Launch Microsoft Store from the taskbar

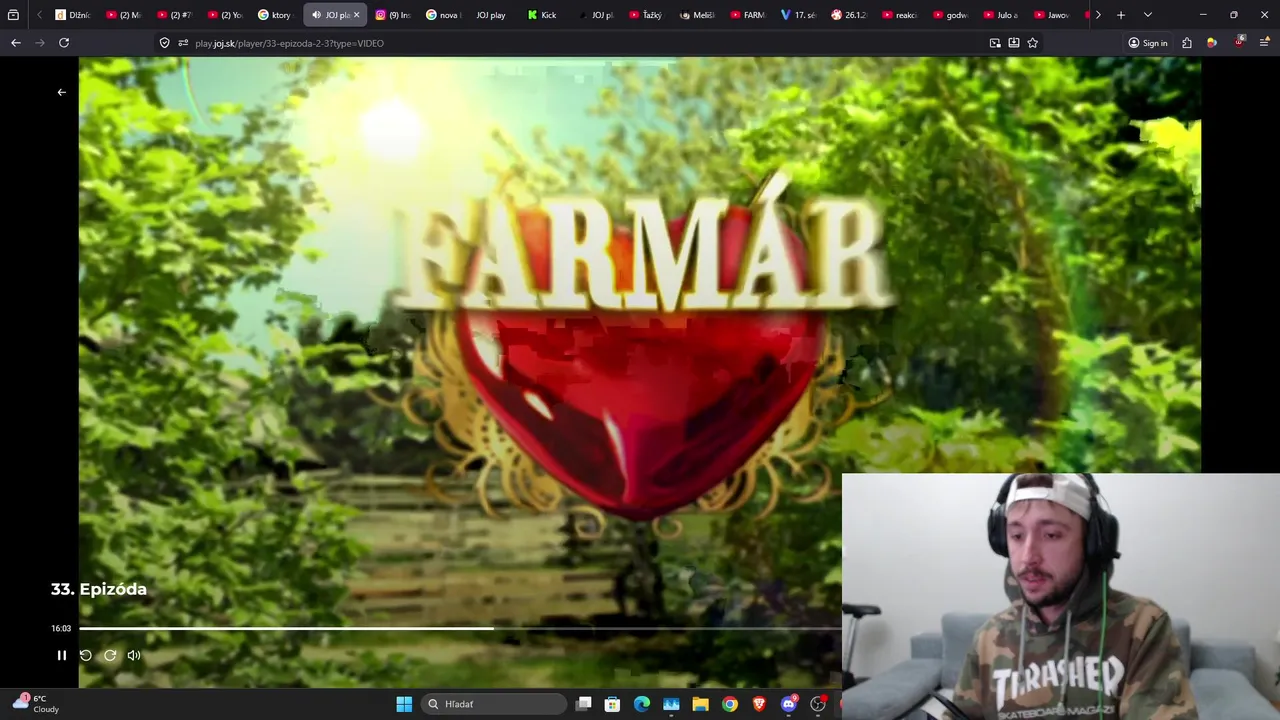click(613, 704)
